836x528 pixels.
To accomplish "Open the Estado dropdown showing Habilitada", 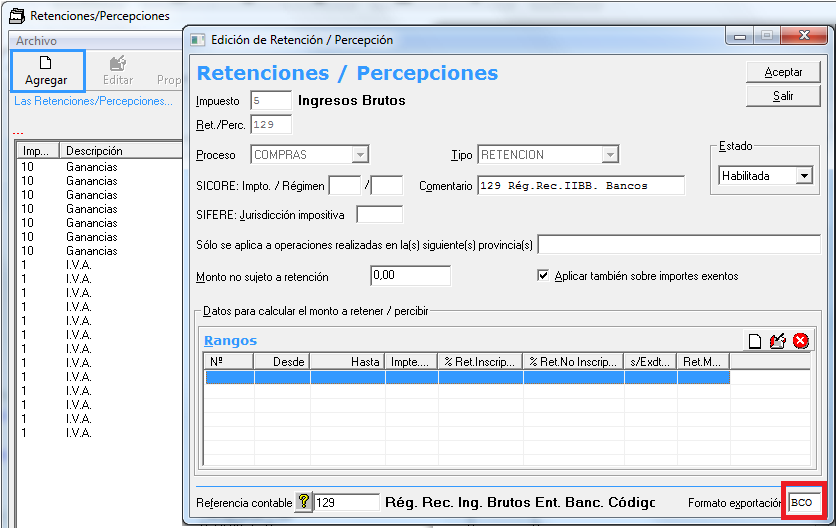I will click(803, 175).
